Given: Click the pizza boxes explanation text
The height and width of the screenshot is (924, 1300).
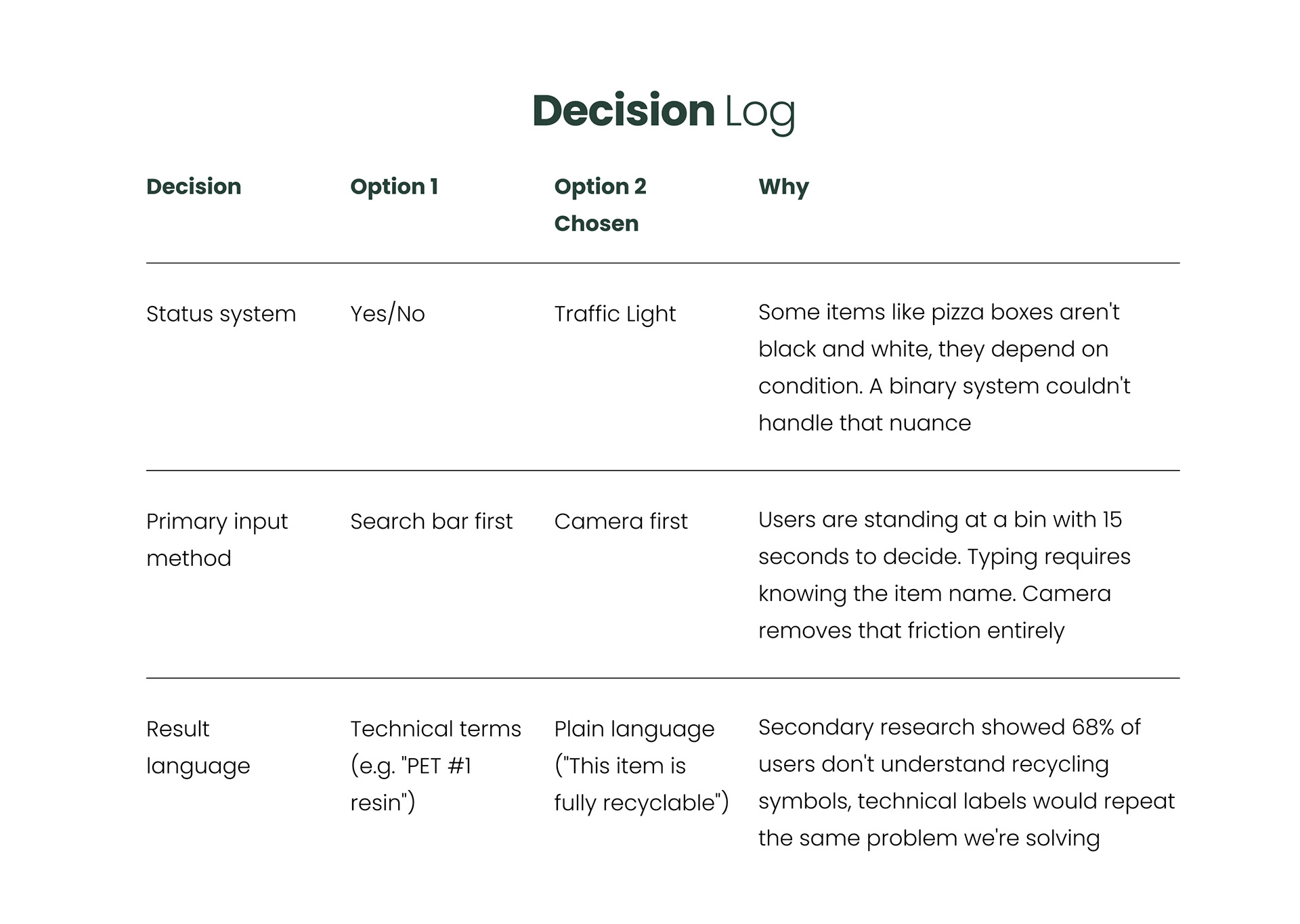Looking at the screenshot, I should click(944, 368).
